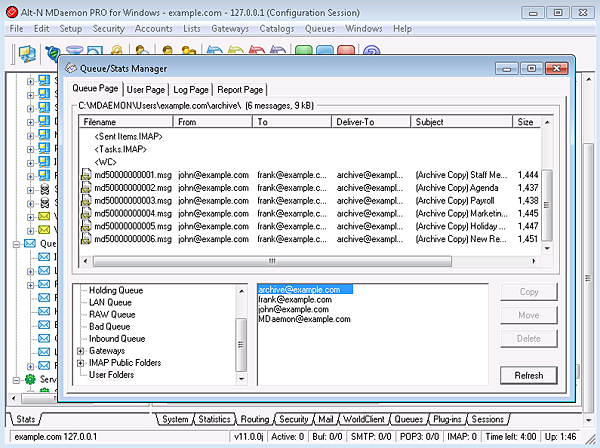Open the Security menu

pyautogui.click(x=109, y=29)
